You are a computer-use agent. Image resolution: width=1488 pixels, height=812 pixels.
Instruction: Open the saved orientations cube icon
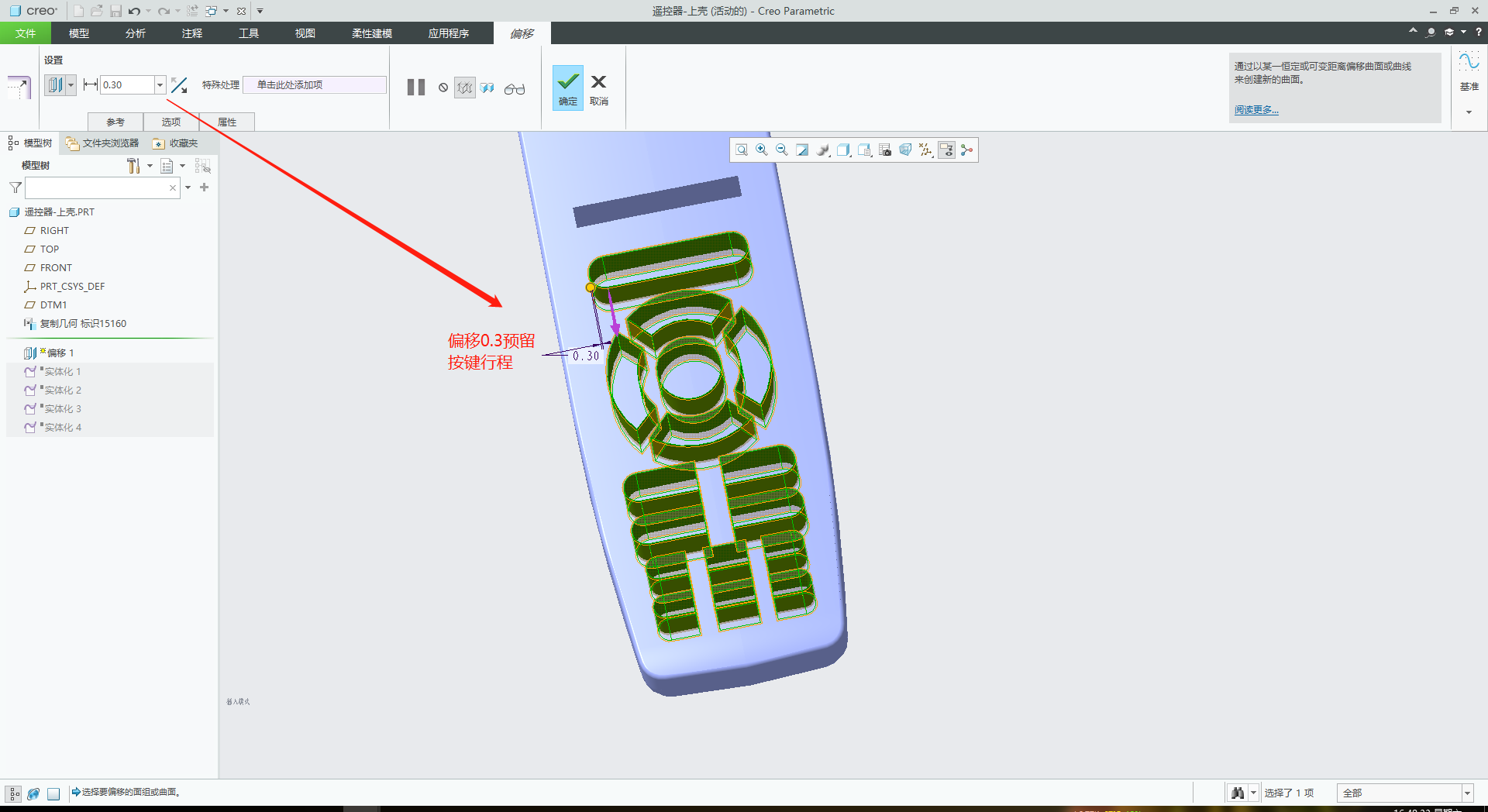843,150
